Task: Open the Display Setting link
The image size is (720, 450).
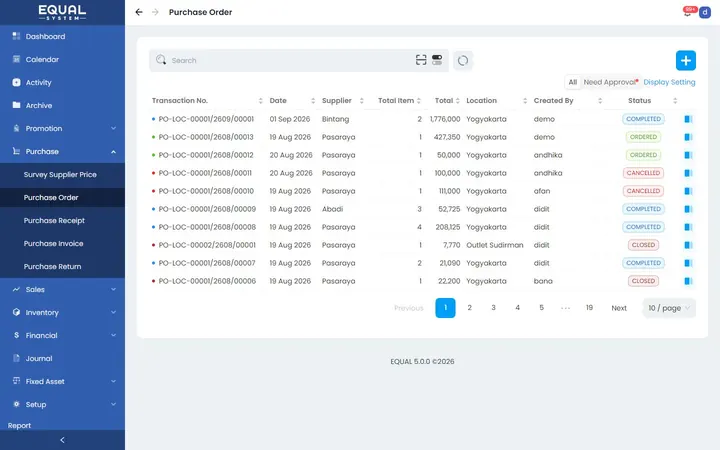Action: [x=669, y=82]
